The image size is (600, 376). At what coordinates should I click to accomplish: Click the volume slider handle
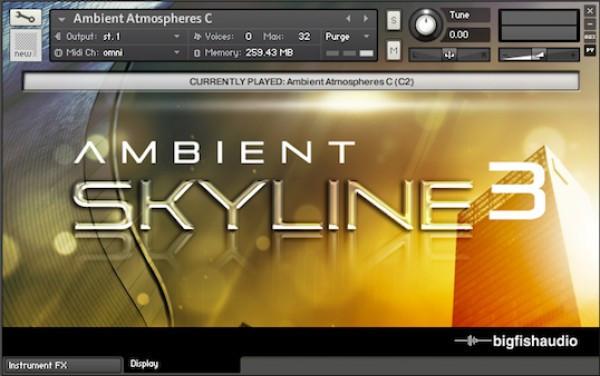coord(539,55)
